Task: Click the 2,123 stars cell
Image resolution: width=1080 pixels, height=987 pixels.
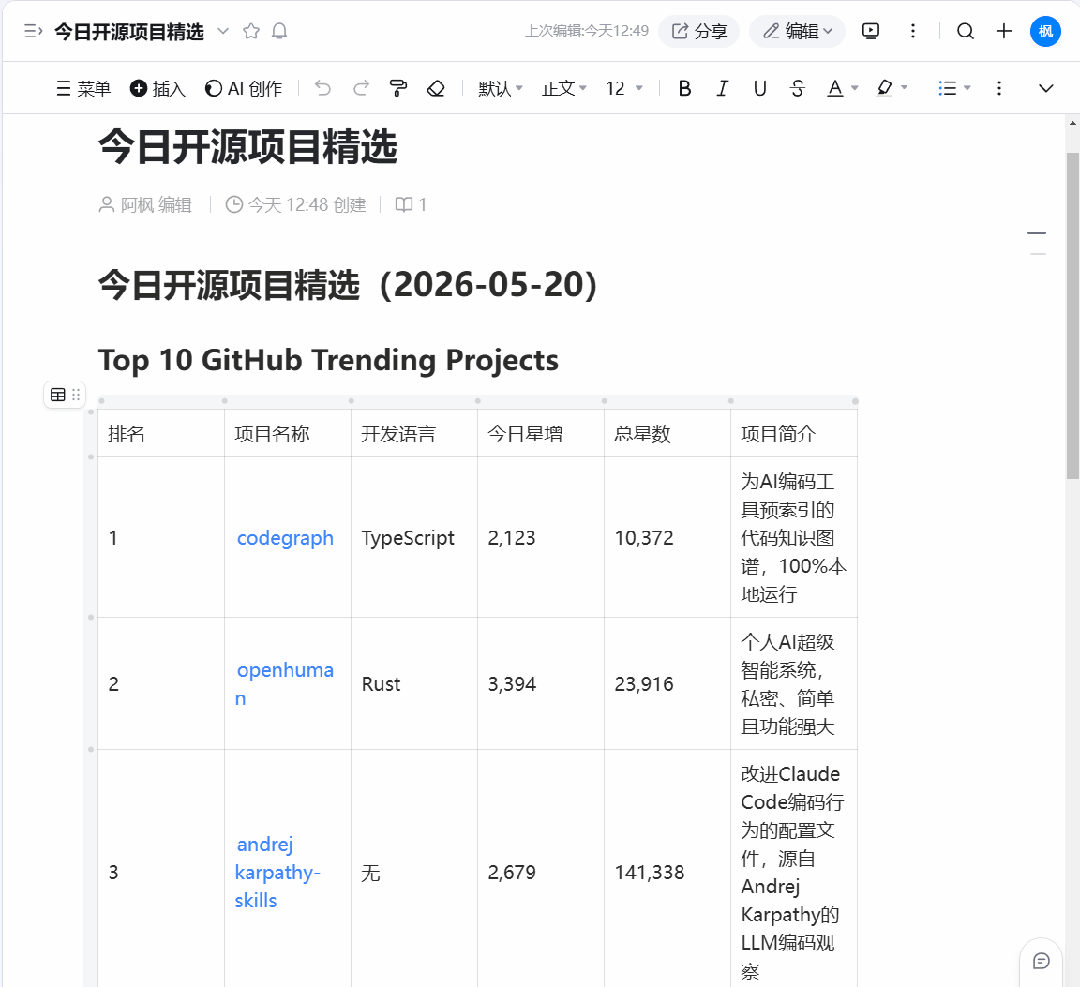Action: 541,537
